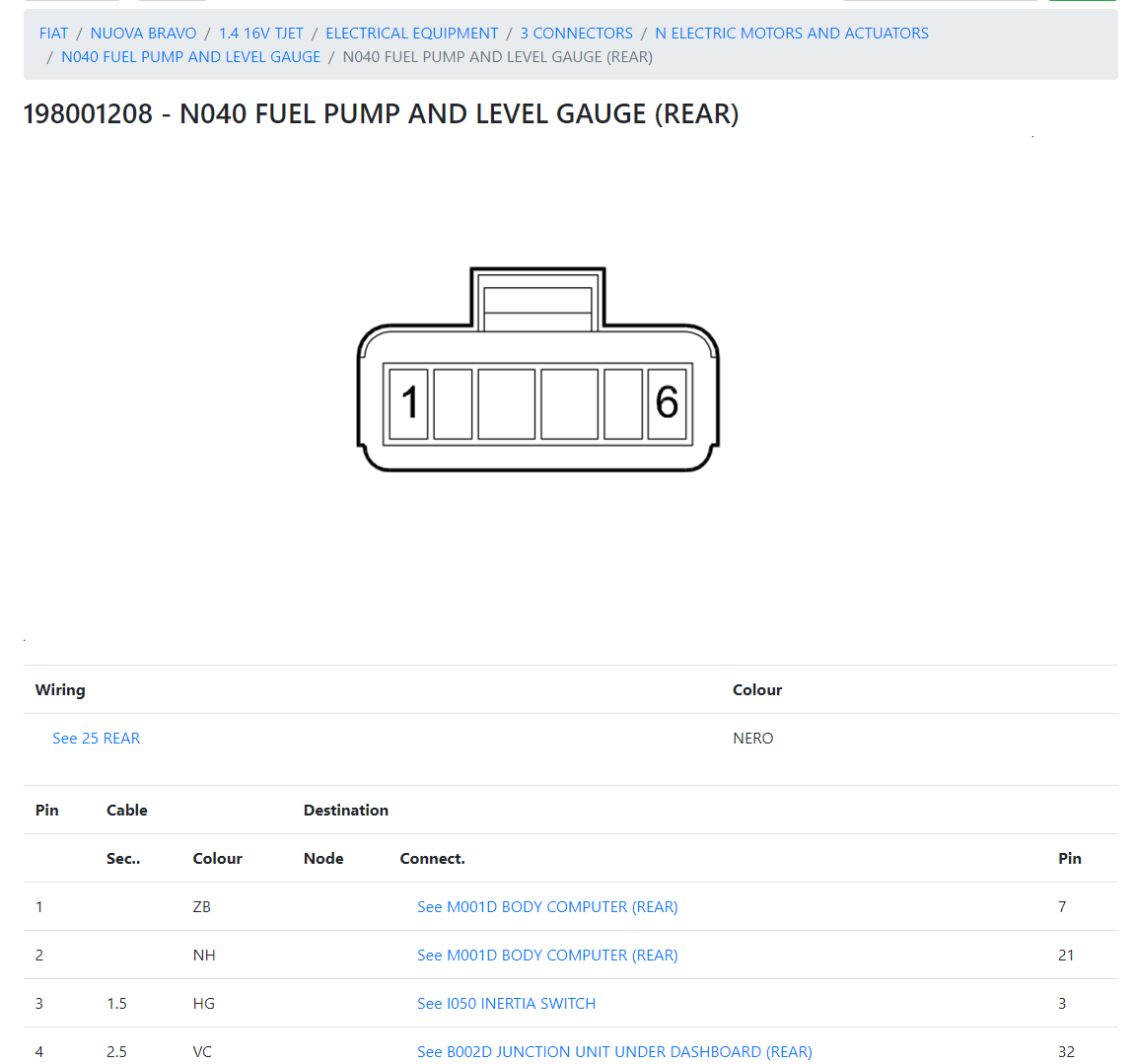Screen dimensions: 1135x1064
Task: Follow the See I050 INERTIA SWITCH link
Action: pyautogui.click(x=506, y=1004)
